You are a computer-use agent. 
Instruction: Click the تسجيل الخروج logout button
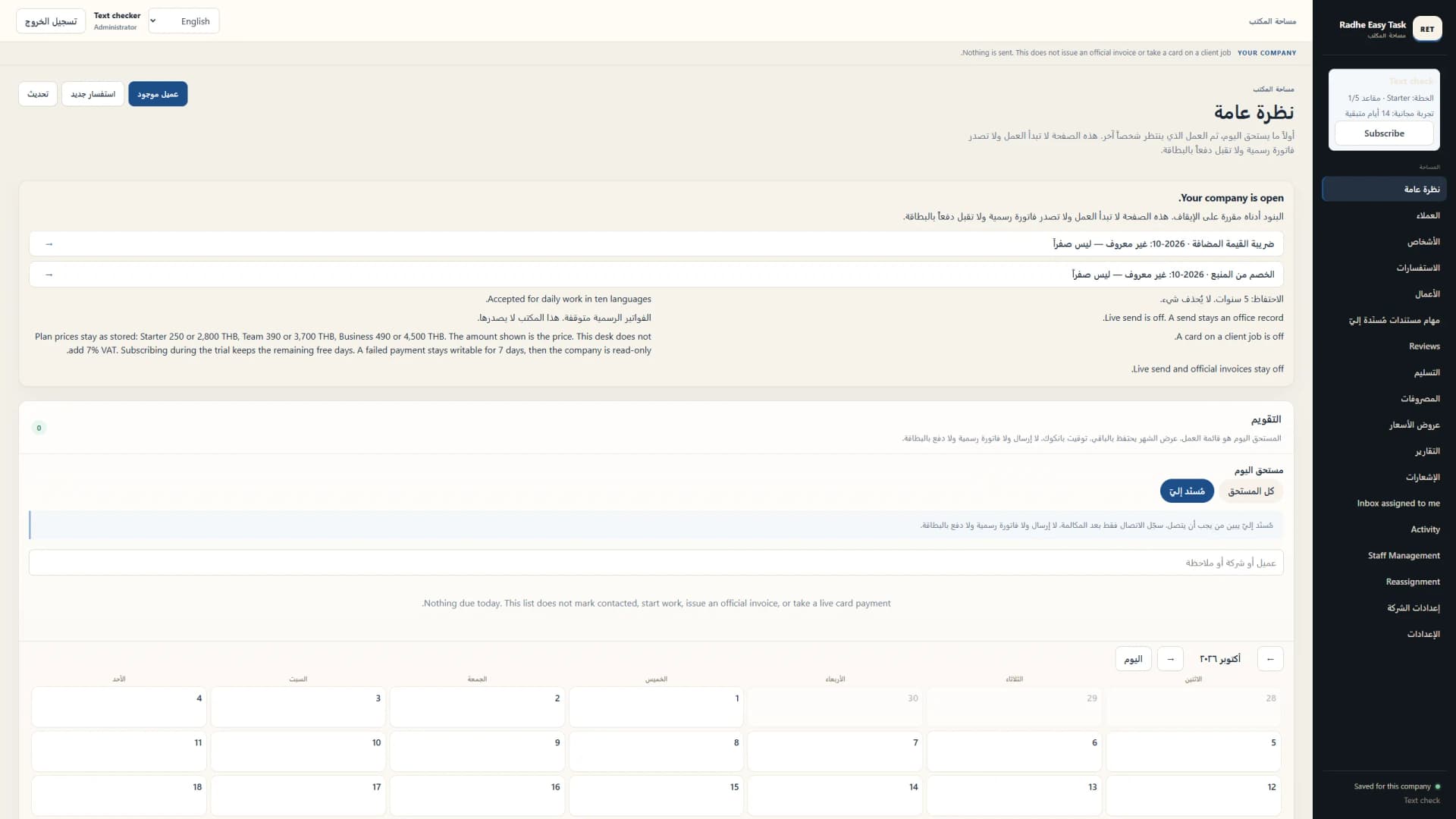point(51,21)
